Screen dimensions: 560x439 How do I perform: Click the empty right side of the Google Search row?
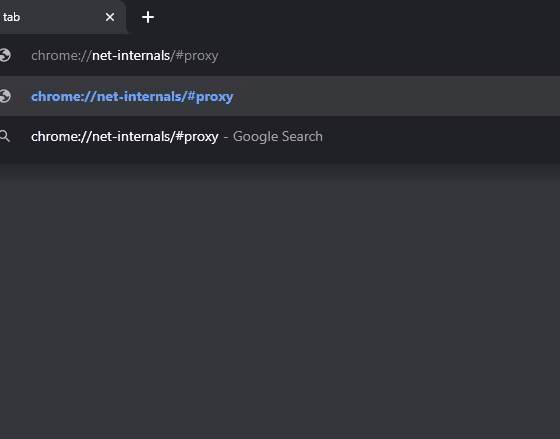(441, 136)
